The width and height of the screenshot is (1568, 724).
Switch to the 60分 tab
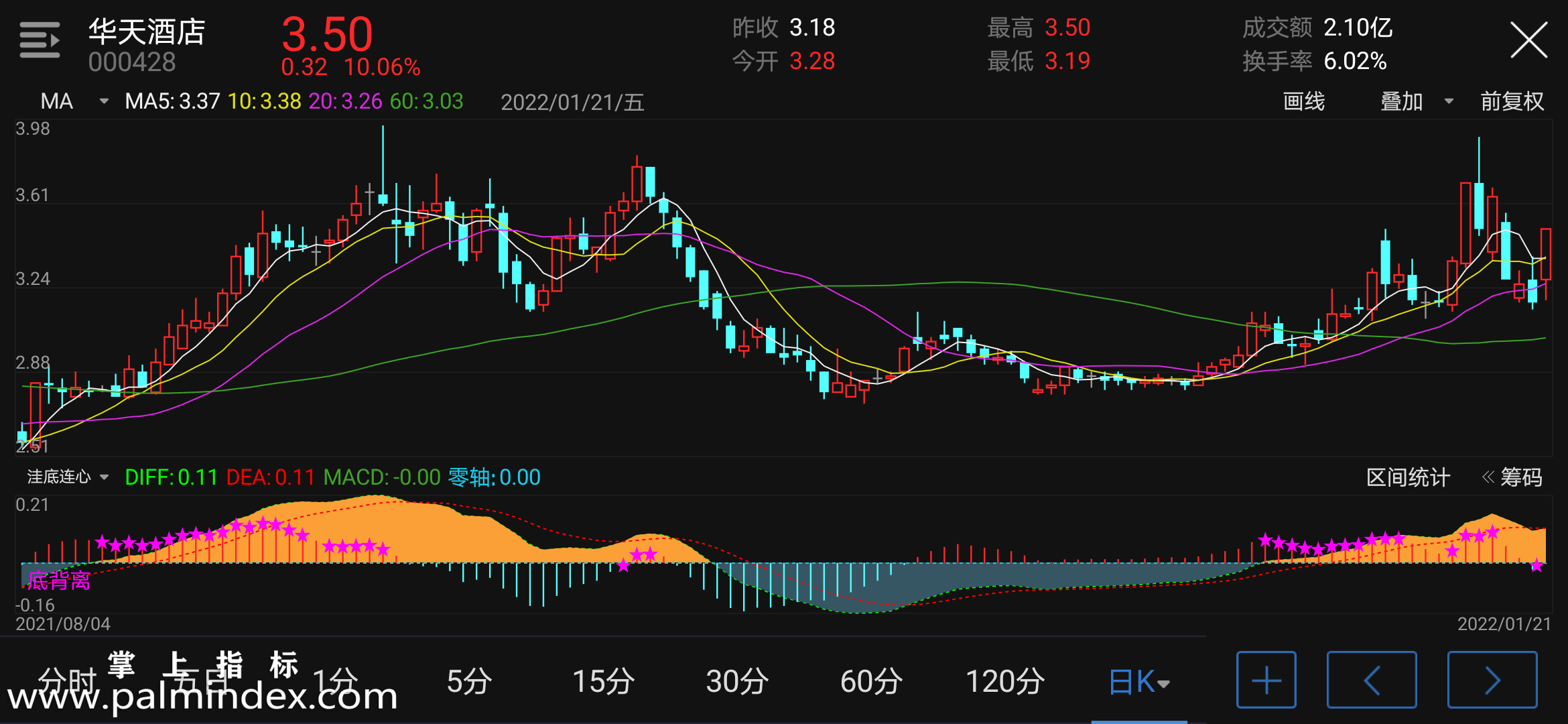click(x=871, y=682)
